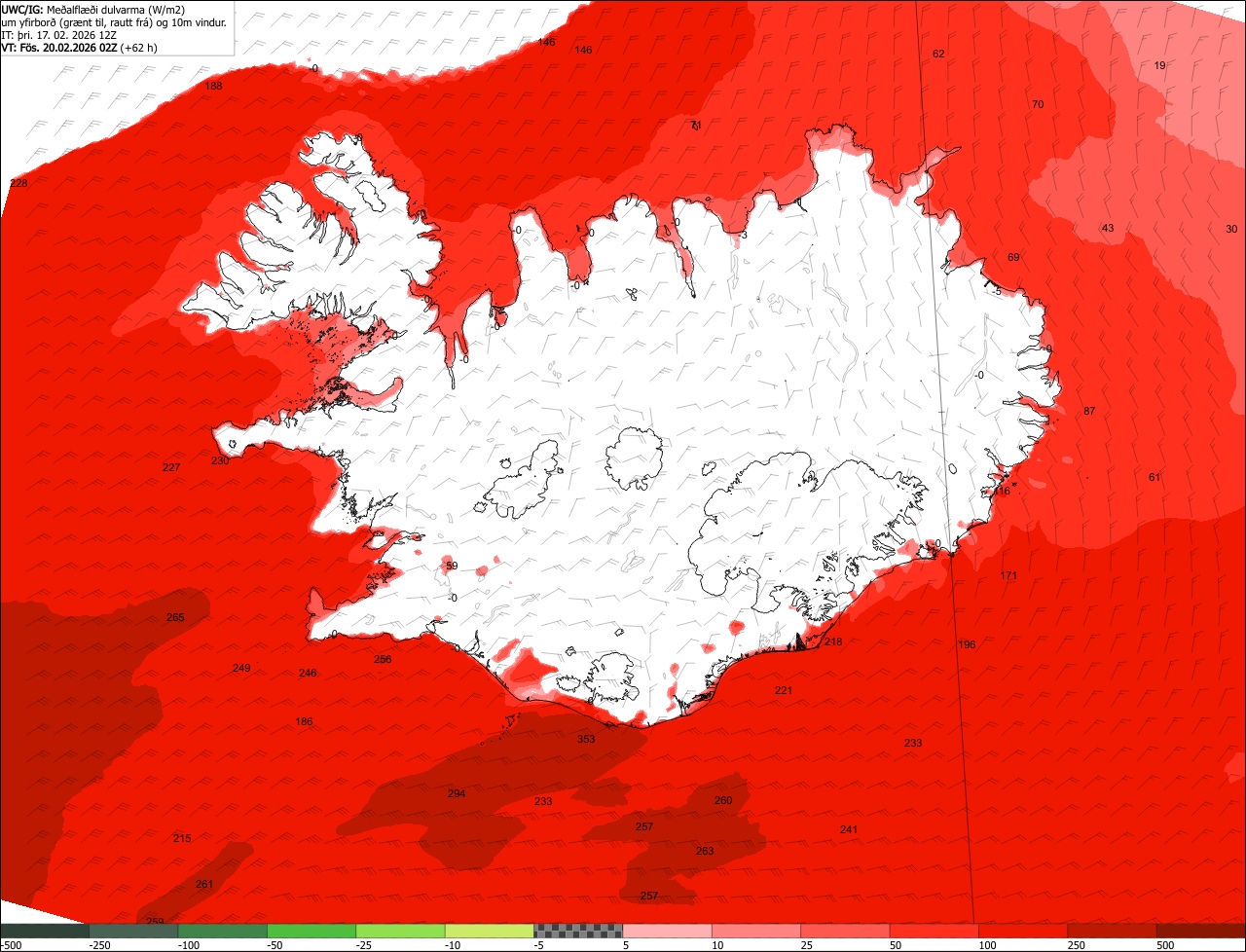Click the map value 228
The image size is (1246, 952).
coord(18,183)
